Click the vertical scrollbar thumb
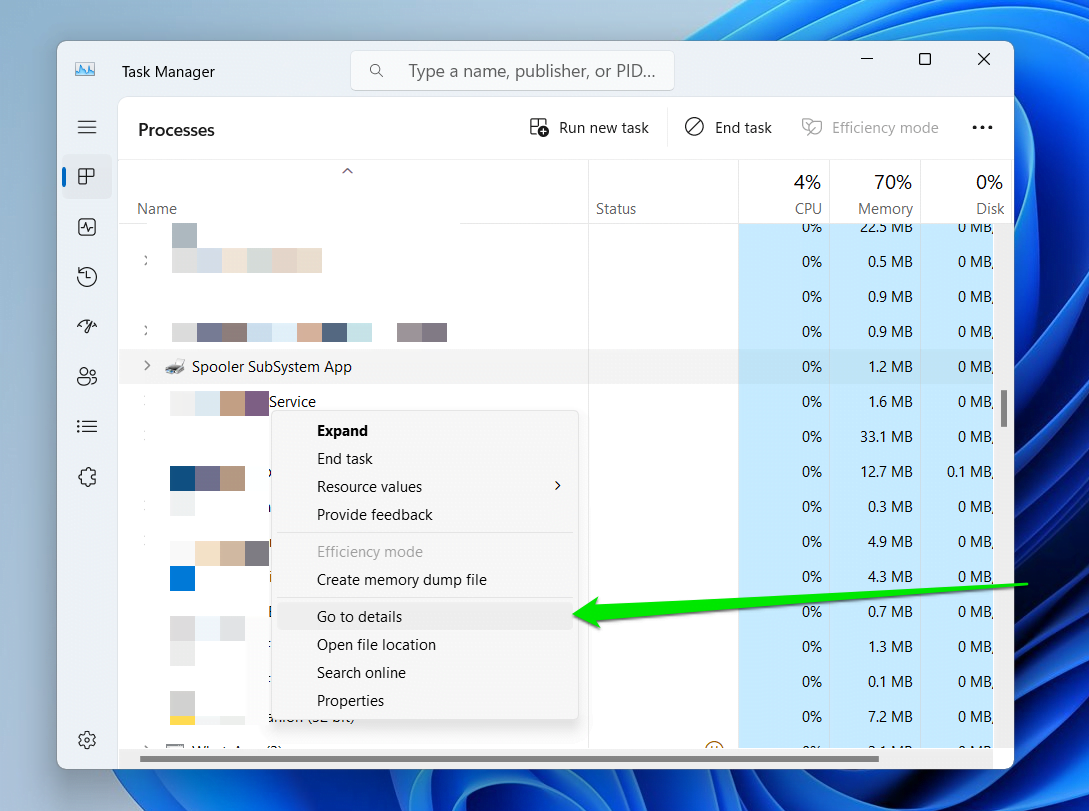Image resolution: width=1089 pixels, height=811 pixels. (x=1004, y=408)
